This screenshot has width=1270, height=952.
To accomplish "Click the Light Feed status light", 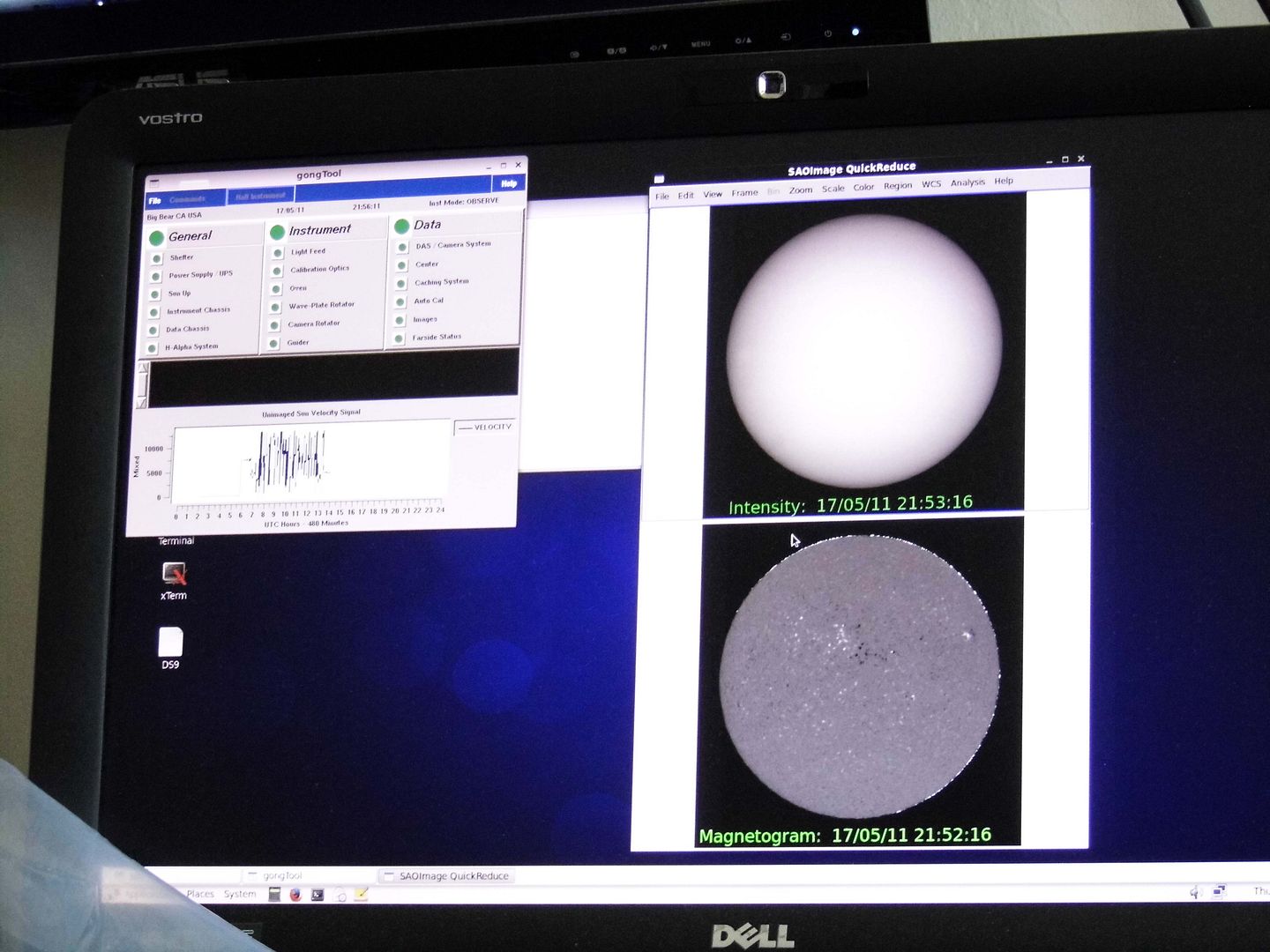I will point(278,253).
